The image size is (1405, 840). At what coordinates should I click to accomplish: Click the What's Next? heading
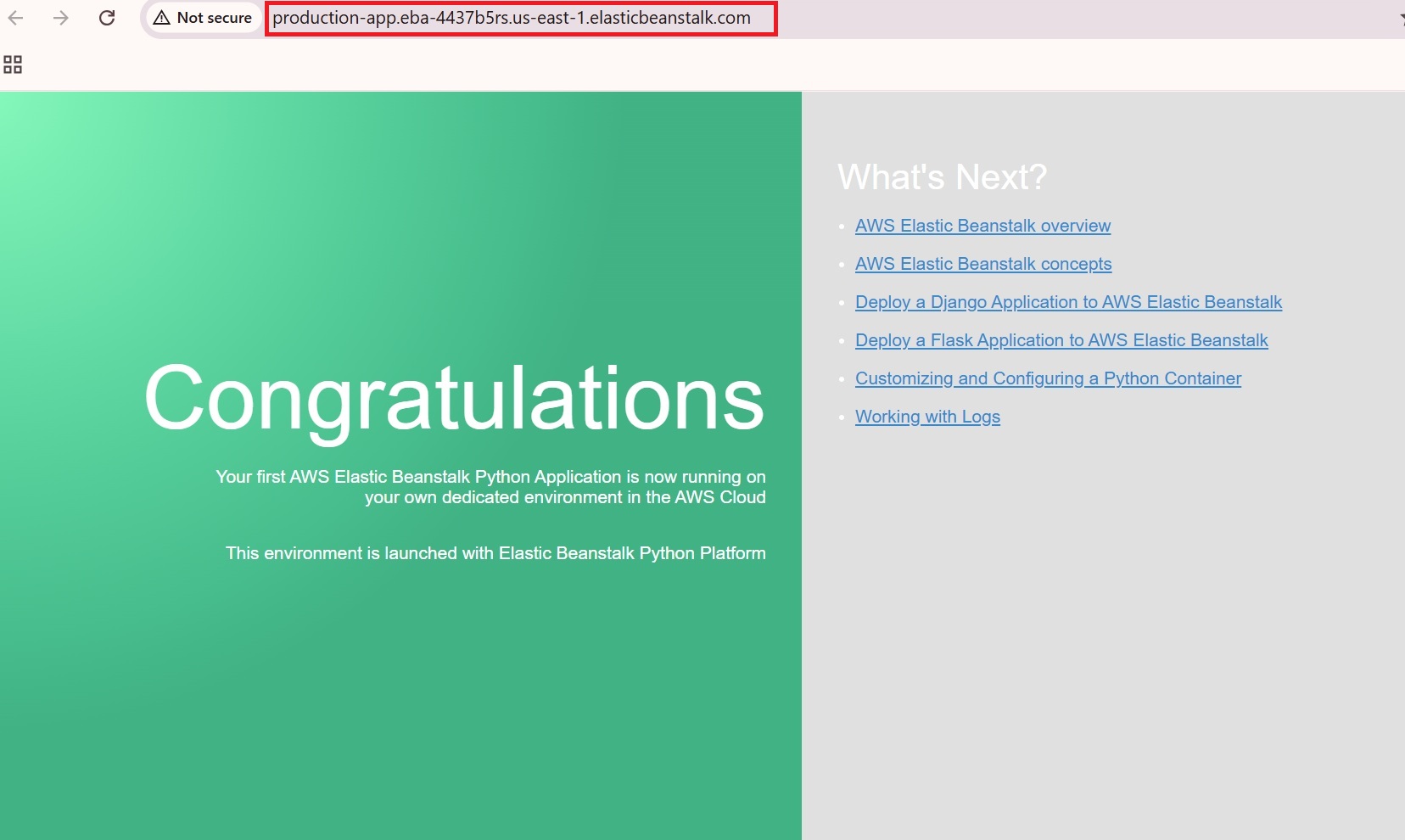(x=942, y=177)
